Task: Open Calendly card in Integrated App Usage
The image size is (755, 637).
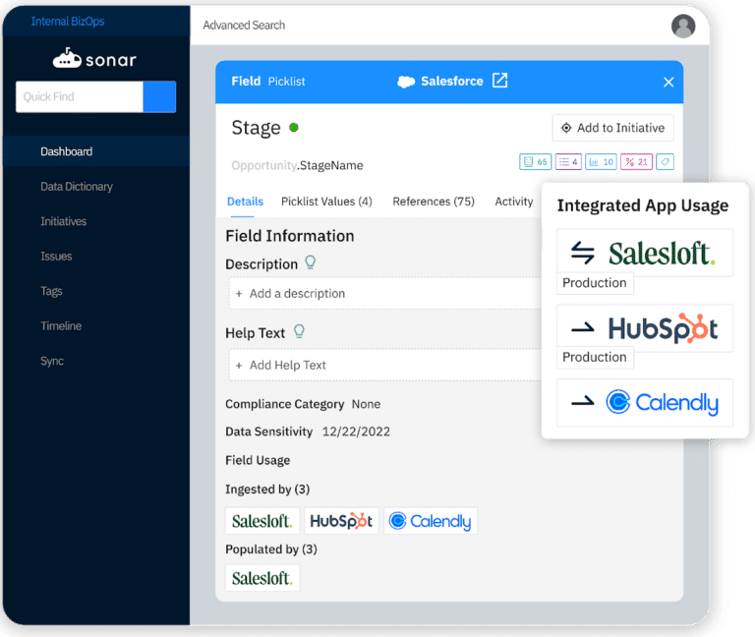Action: tap(645, 403)
